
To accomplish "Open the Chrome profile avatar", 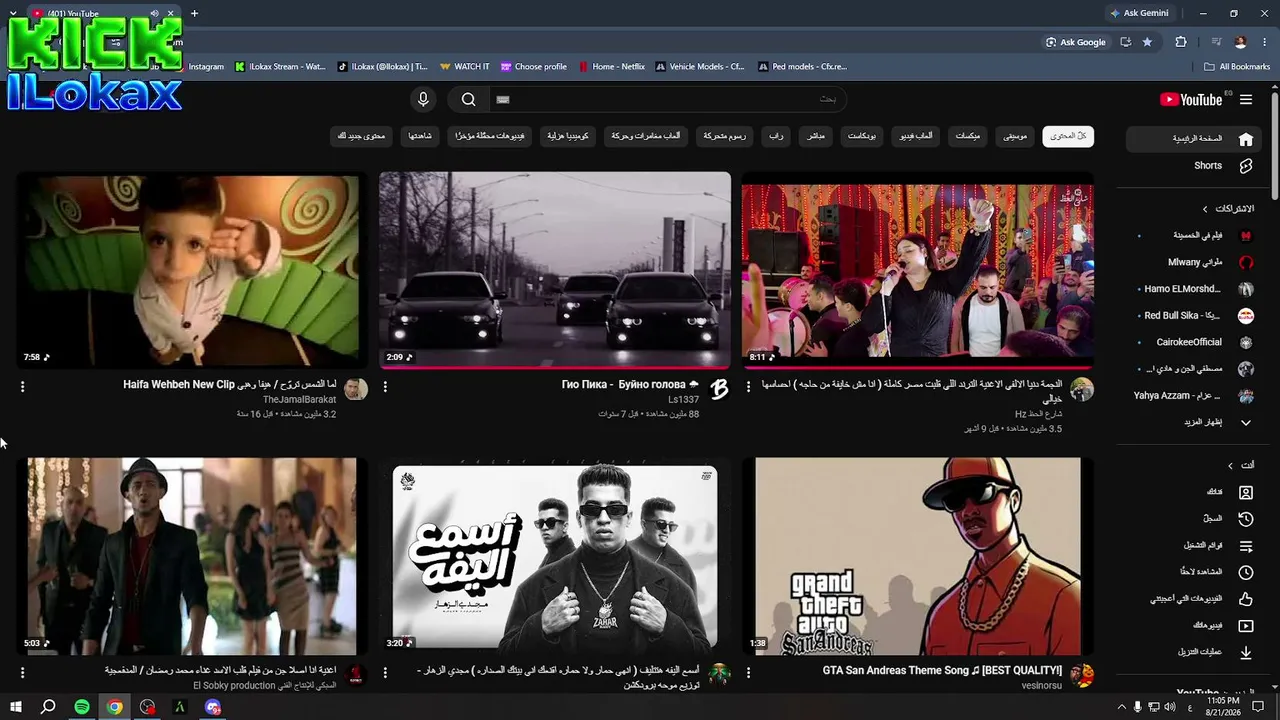I will pos(1241,42).
